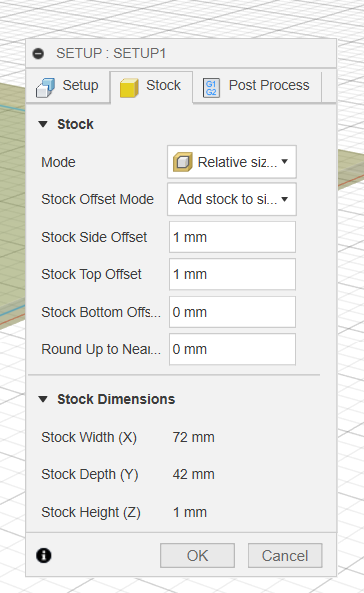This screenshot has width=364, height=593.
Task: Click the Cancel button
Action: pyautogui.click(x=285, y=556)
